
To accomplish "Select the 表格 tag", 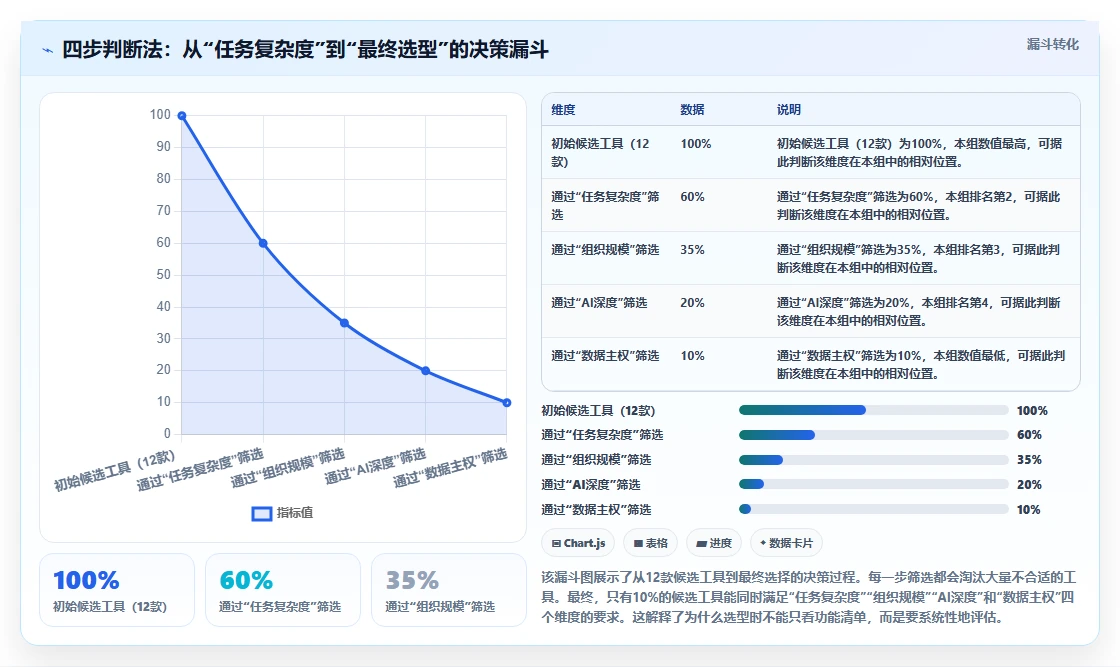I will [650, 543].
